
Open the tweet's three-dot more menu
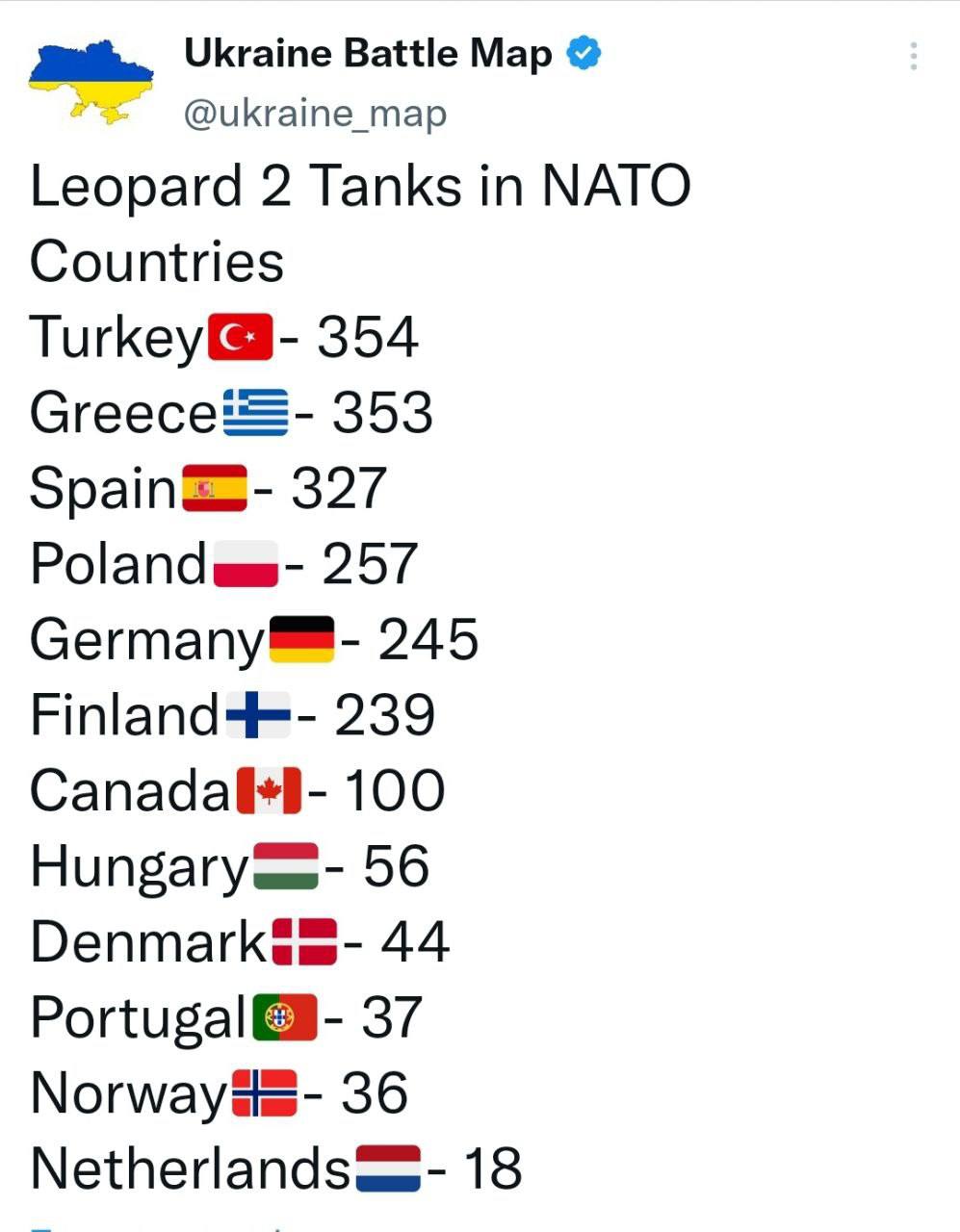pos(913,56)
